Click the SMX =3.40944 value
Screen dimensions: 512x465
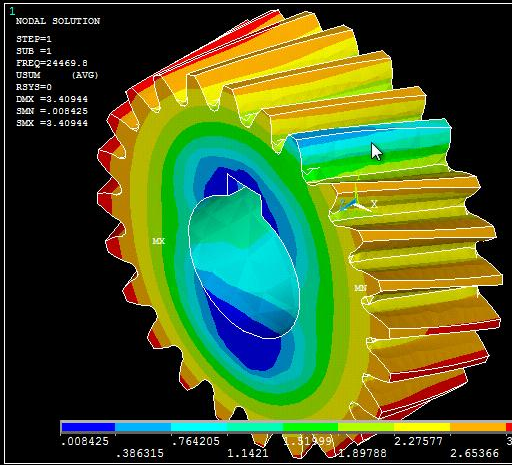(52, 123)
